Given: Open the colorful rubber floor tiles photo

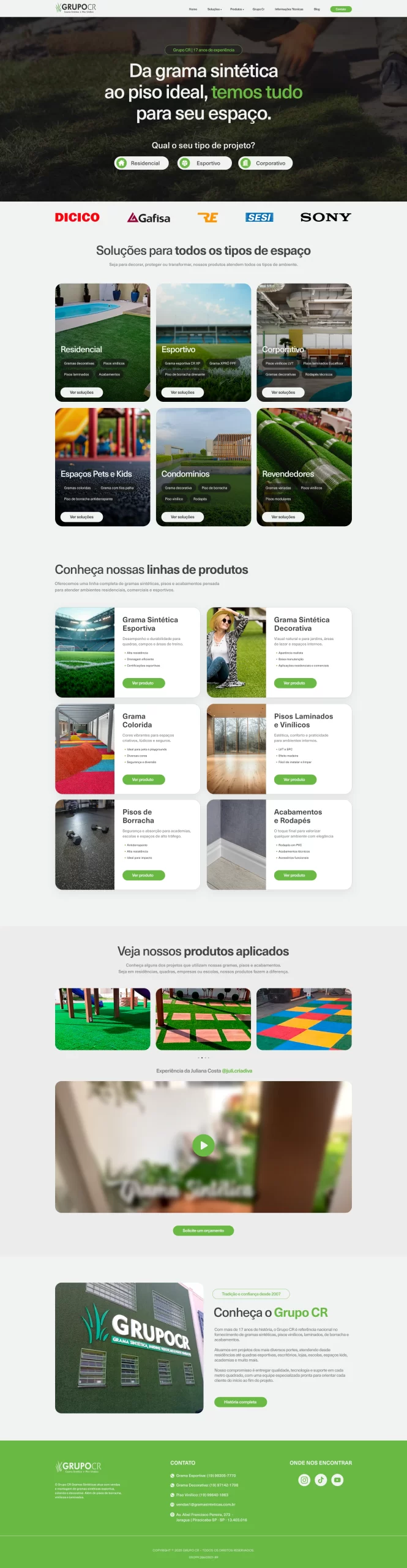Looking at the screenshot, I should (x=304, y=1019).
